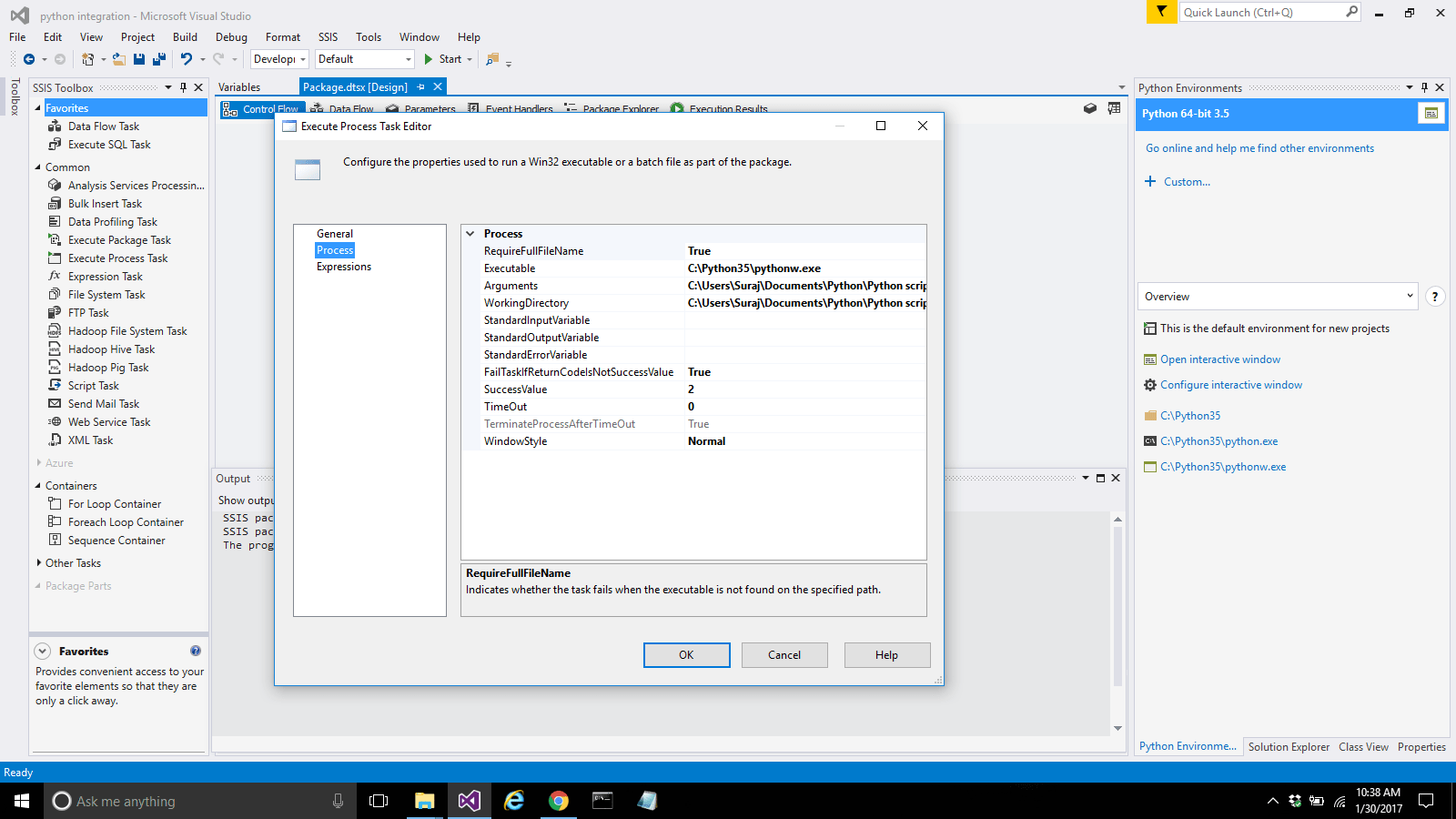Expand the Other Tasks group in toolbox
This screenshot has height=819, width=1456.
(38, 563)
